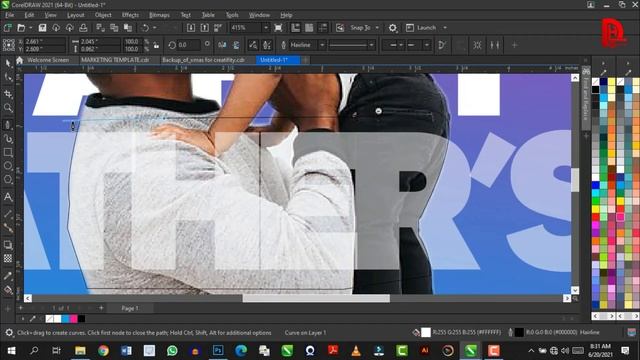The image size is (640, 360).
Task: Expand the Undo history dropdown arrow
Action: tap(155, 28)
